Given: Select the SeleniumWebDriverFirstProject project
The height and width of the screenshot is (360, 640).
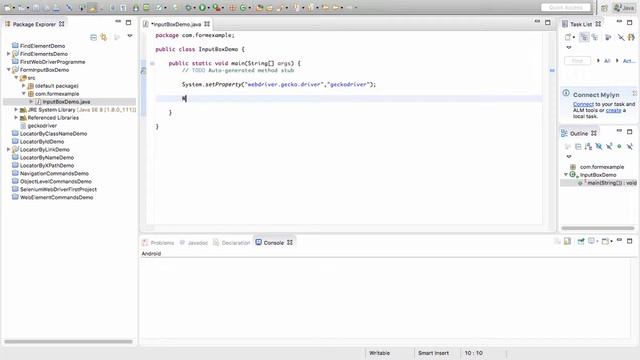Looking at the screenshot, I should [58, 189].
